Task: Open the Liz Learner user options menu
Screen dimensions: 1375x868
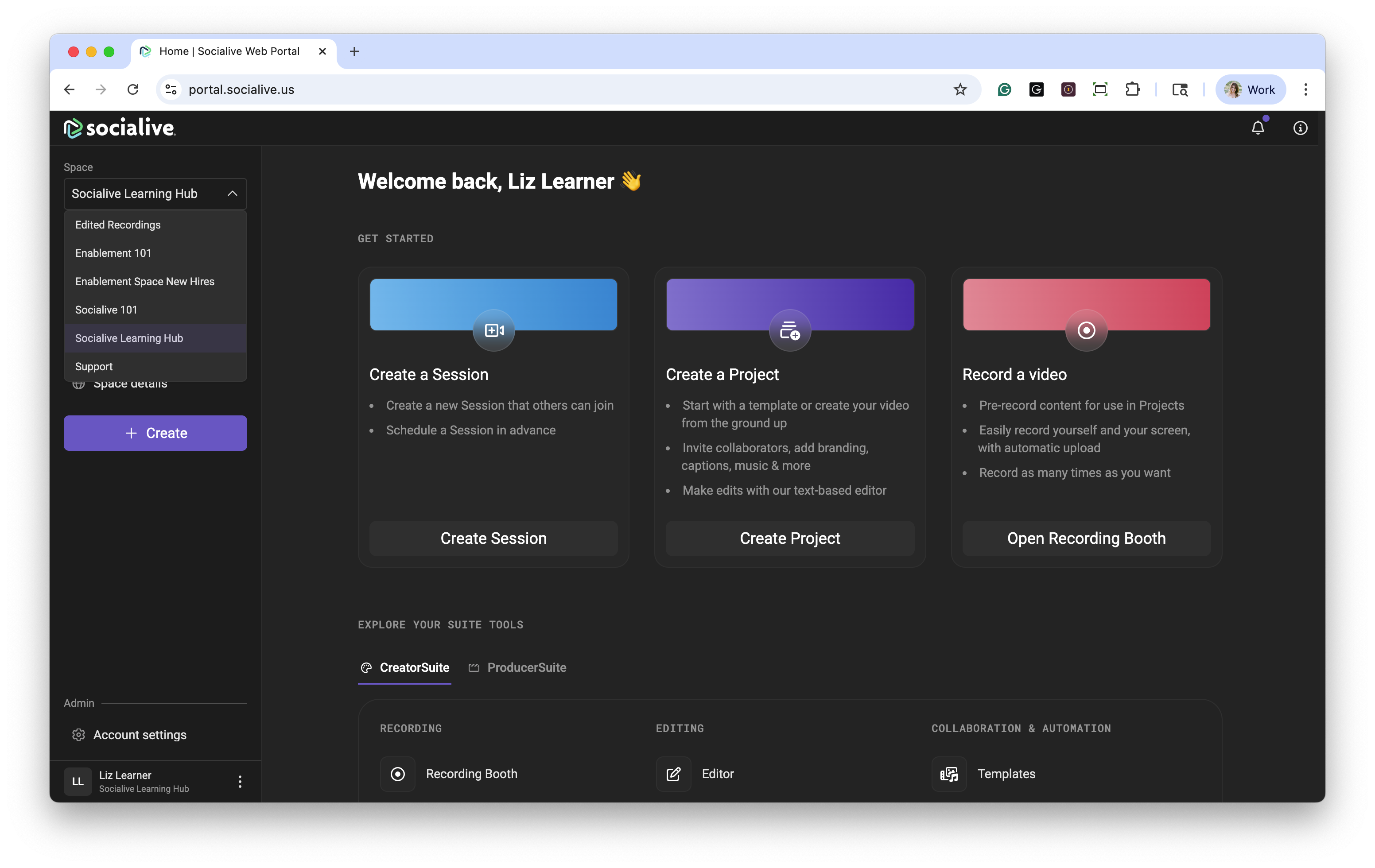Action: tap(240, 781)
